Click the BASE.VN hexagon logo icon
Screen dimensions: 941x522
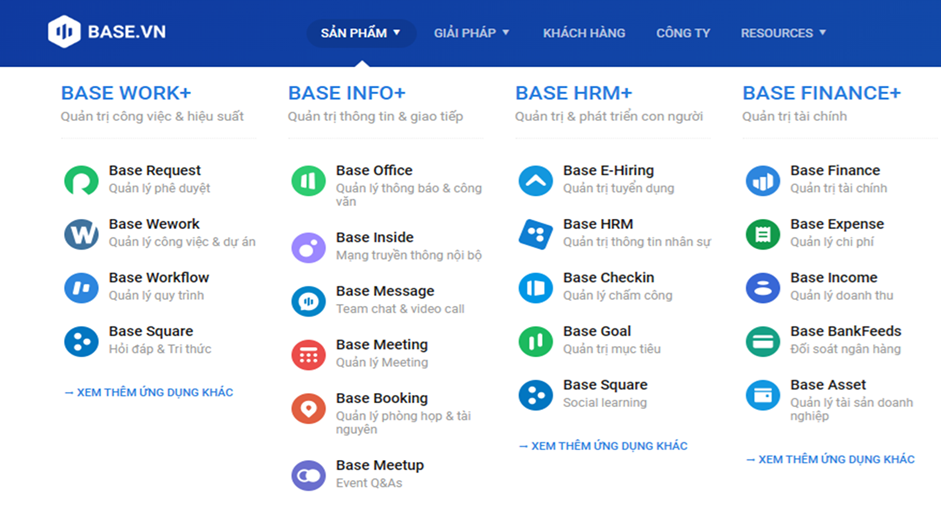(64, 32)
